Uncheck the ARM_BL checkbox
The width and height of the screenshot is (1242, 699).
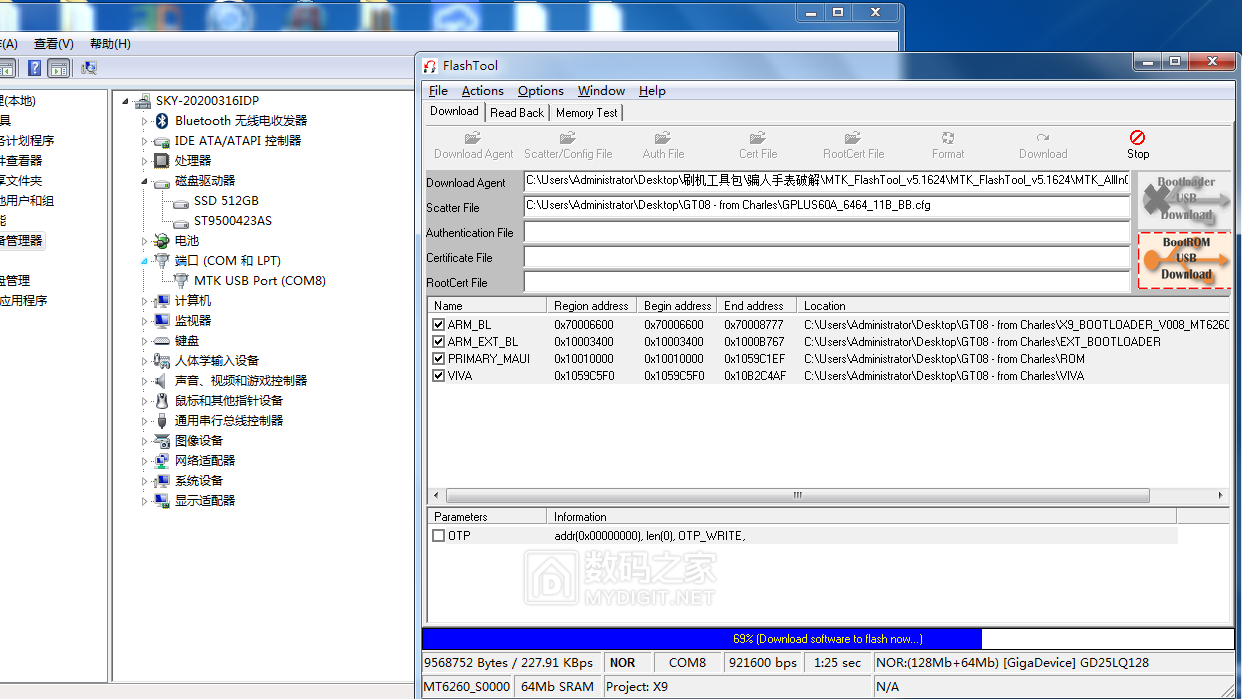pyautogui.click(x=438, y=325)
